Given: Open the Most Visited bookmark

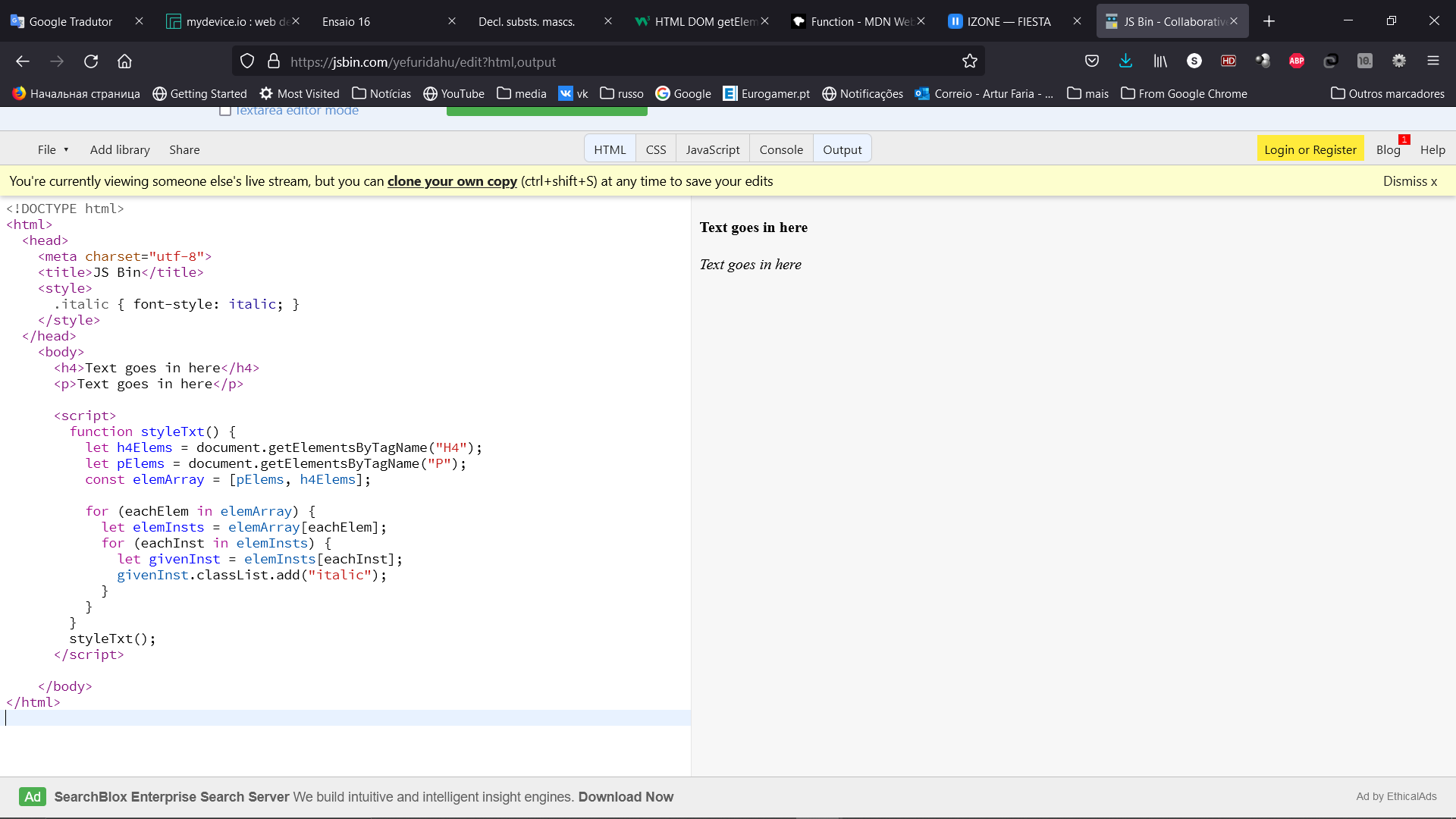Looking at the screenshot, I should tap(299, 94).
